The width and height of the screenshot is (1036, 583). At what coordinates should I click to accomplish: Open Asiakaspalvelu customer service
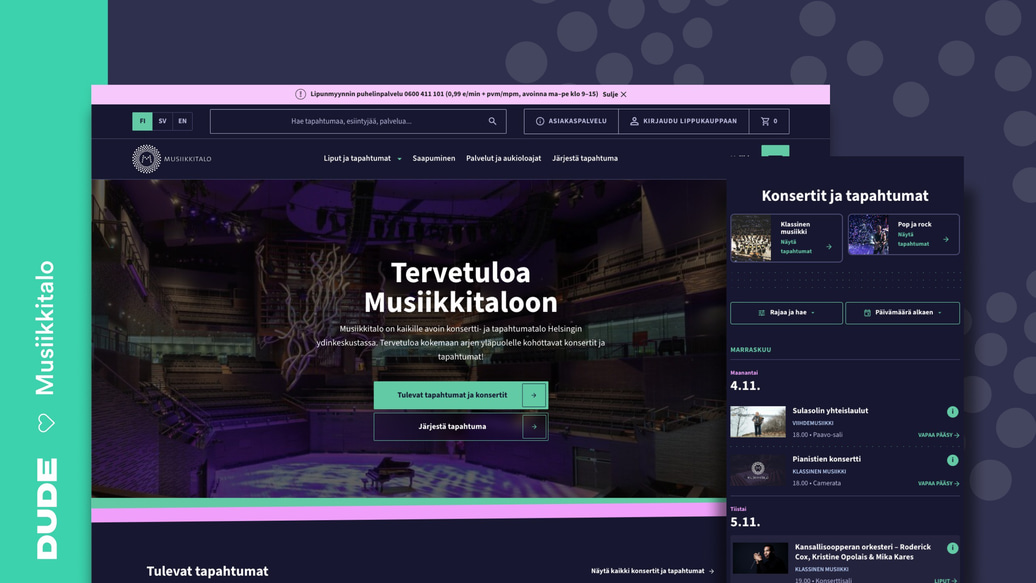pyautogui.click(x=571, y=122)
